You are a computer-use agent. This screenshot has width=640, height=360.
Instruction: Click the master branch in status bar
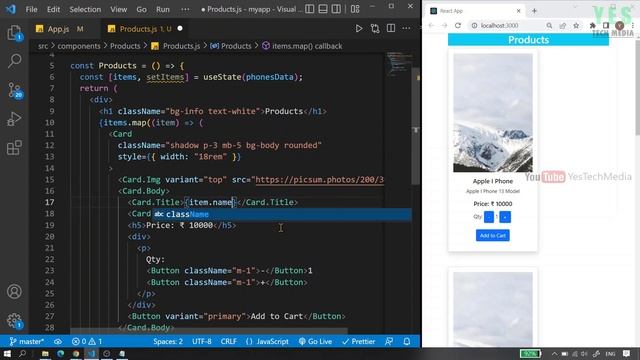(27, 342)
